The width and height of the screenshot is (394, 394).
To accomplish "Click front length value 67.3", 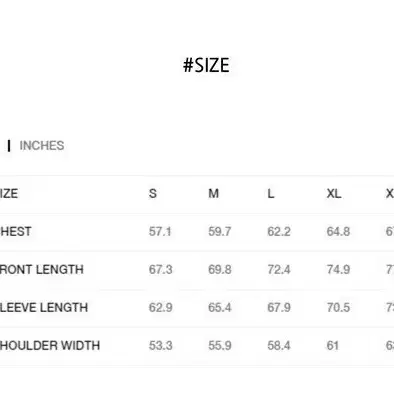I will [161, 269].
